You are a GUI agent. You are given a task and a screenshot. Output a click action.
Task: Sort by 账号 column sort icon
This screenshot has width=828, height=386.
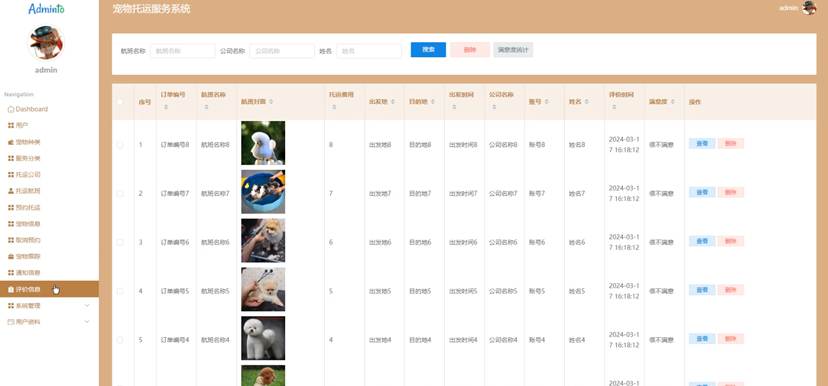(x=546, y=102)
